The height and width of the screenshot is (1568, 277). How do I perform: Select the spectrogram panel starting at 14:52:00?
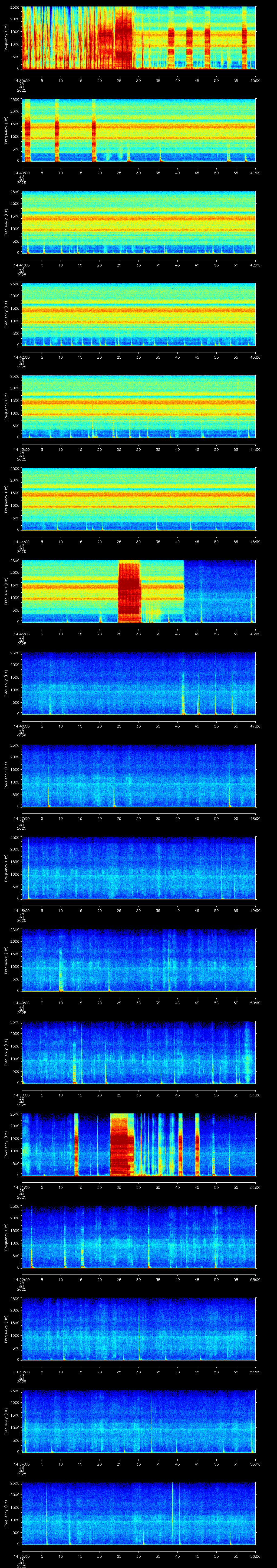pyautogui.click(x=138, y=1237)
